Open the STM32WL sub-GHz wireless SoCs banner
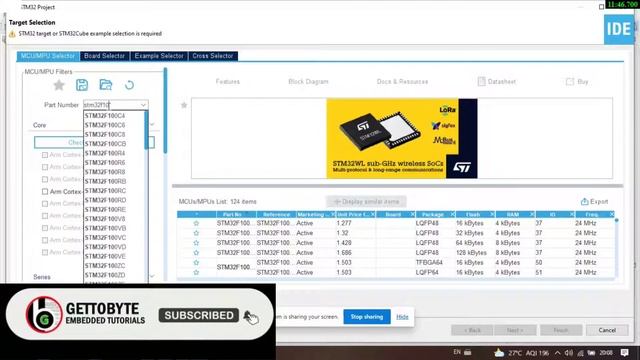This screenshot has height=360, width=640. tap(402, 138)
